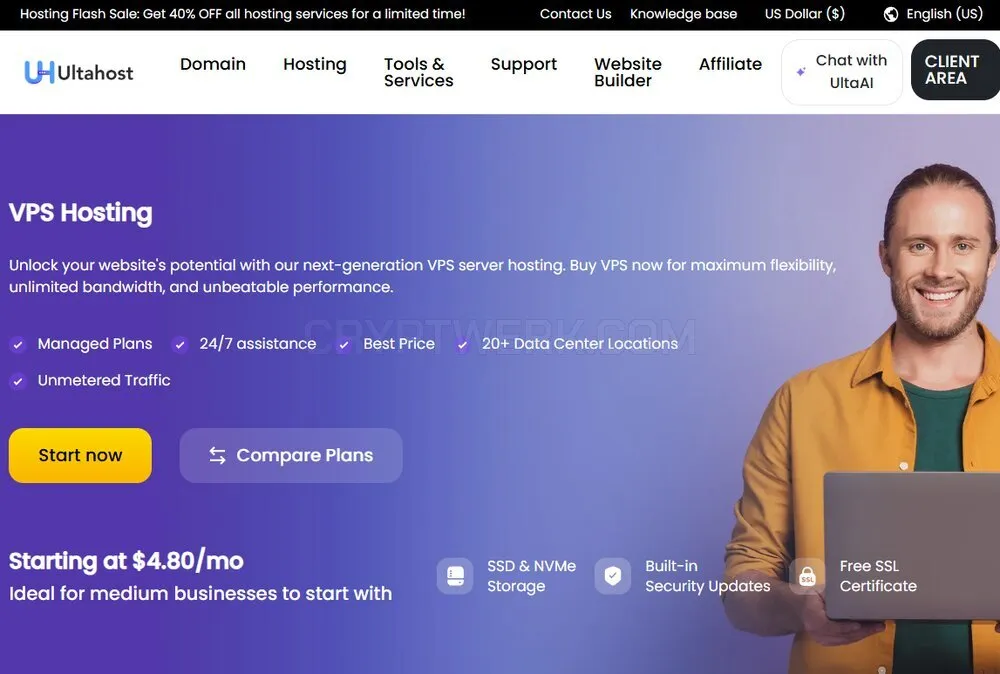
Task: Click the SSD & NVMe Storage label
Action: (x=531, y=576)
